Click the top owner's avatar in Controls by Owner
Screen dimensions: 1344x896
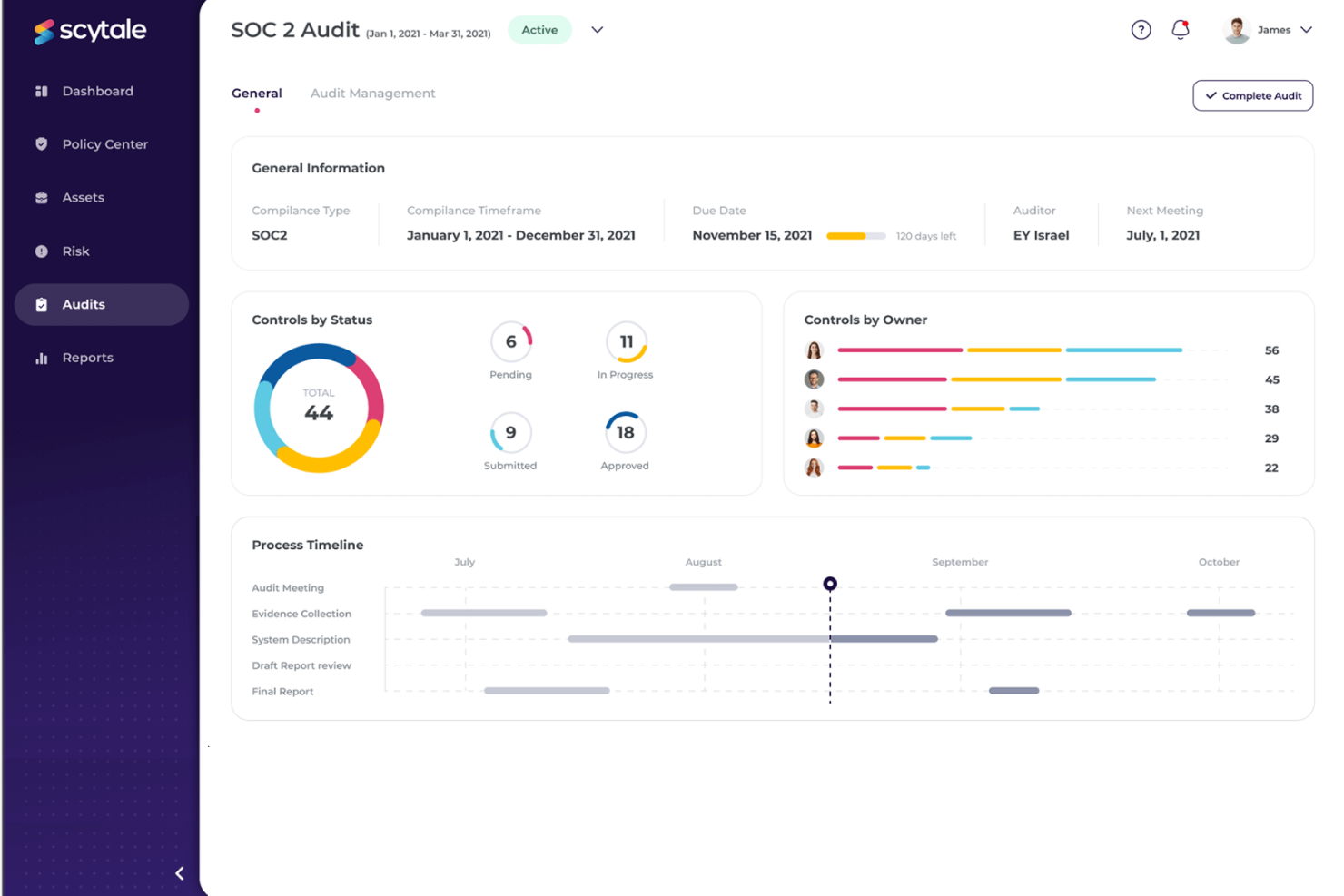point(815,350)
